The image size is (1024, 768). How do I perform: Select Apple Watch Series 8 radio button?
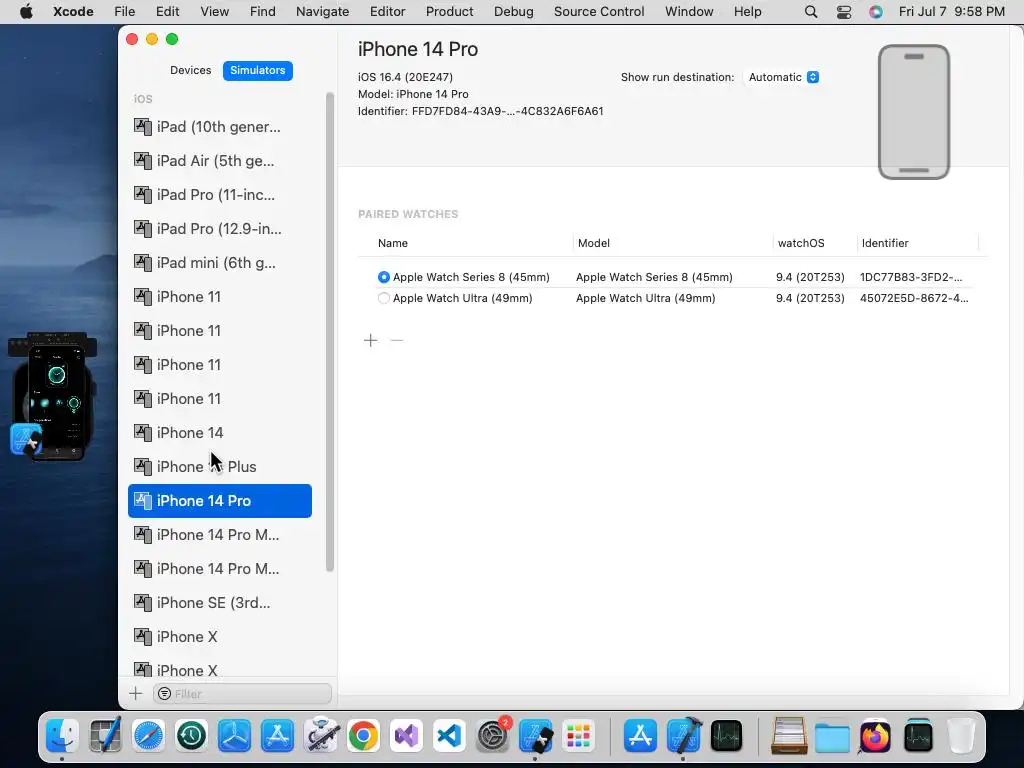click(x=383, y=277)
